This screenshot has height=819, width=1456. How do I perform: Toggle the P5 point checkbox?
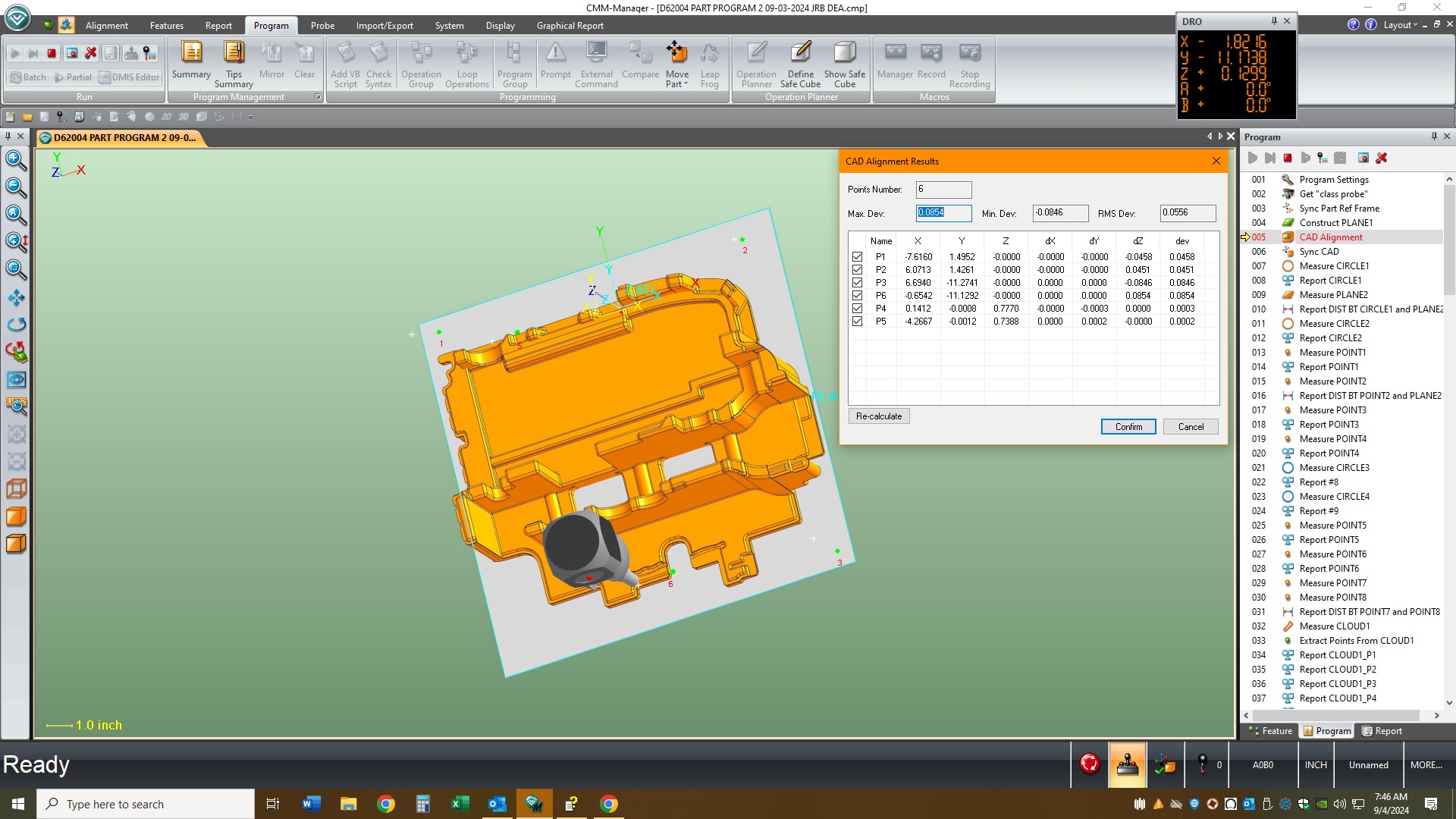pos(857,322)
